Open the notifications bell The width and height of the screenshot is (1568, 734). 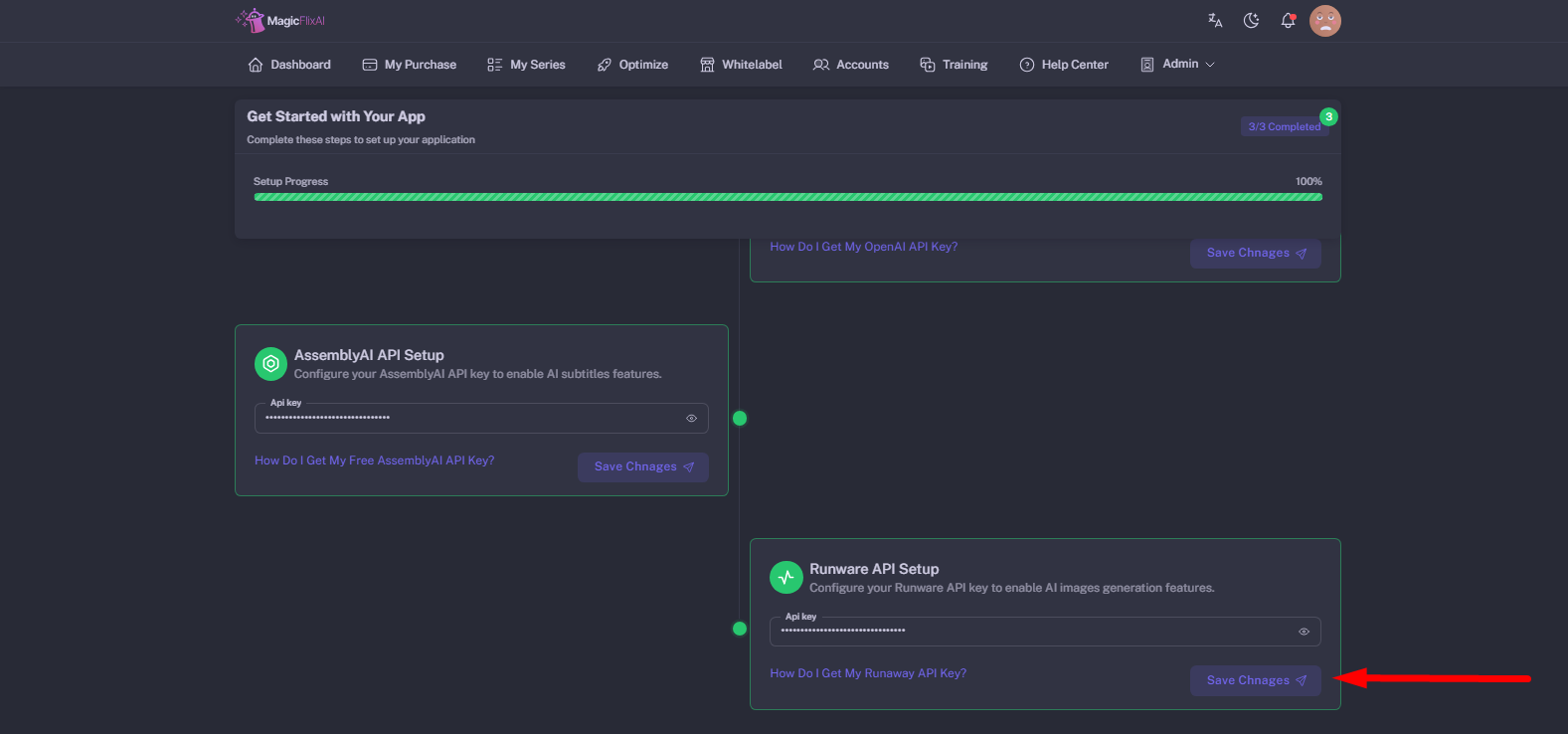click(x=1288, y=20)
